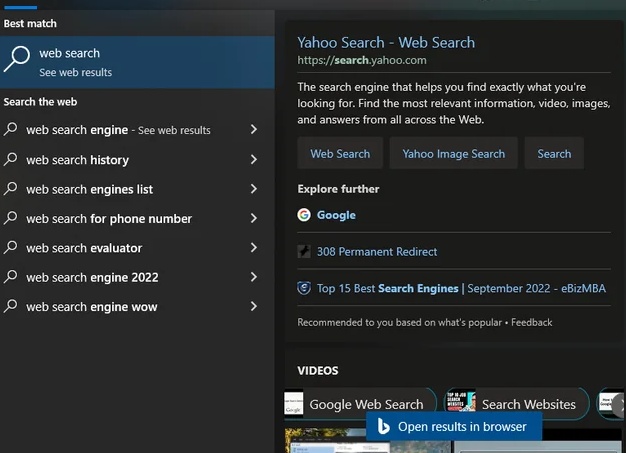Click the 'Feedback' link
This screenshot has width=626, height=453.
(x=531, y=322)
